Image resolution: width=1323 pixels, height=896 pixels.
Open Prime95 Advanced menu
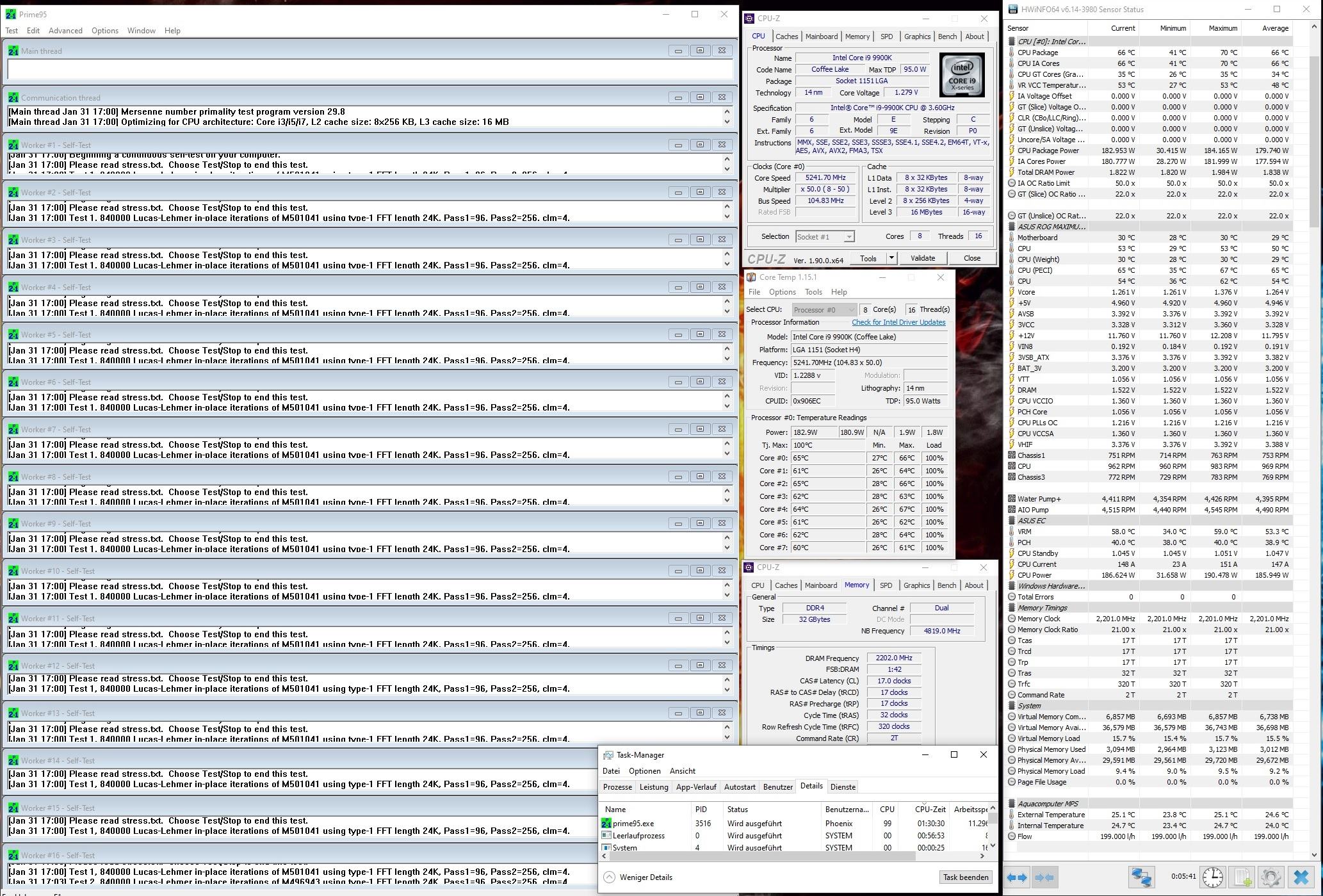click(x=65, y=31)
